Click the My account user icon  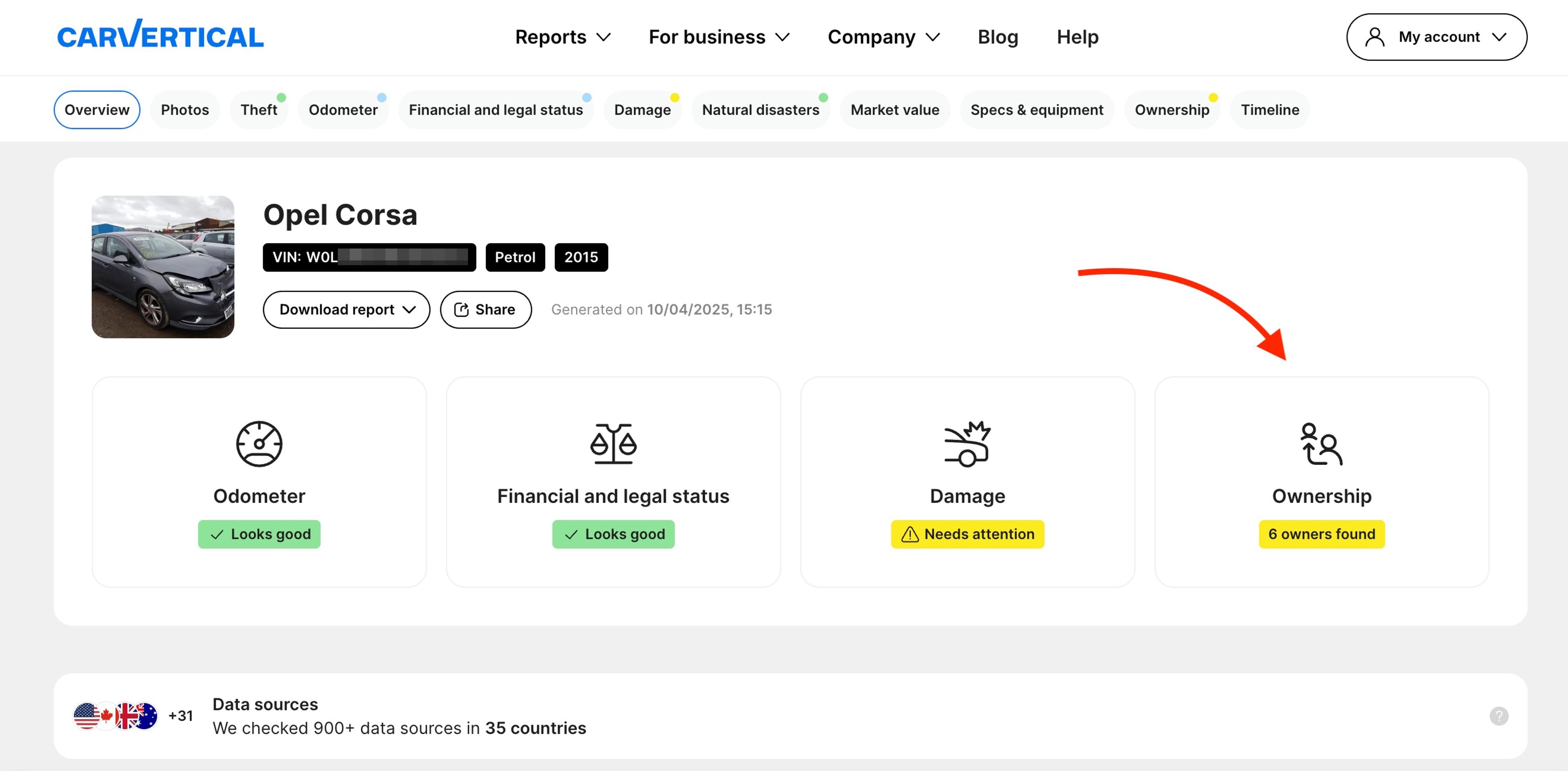point(1374,37)
